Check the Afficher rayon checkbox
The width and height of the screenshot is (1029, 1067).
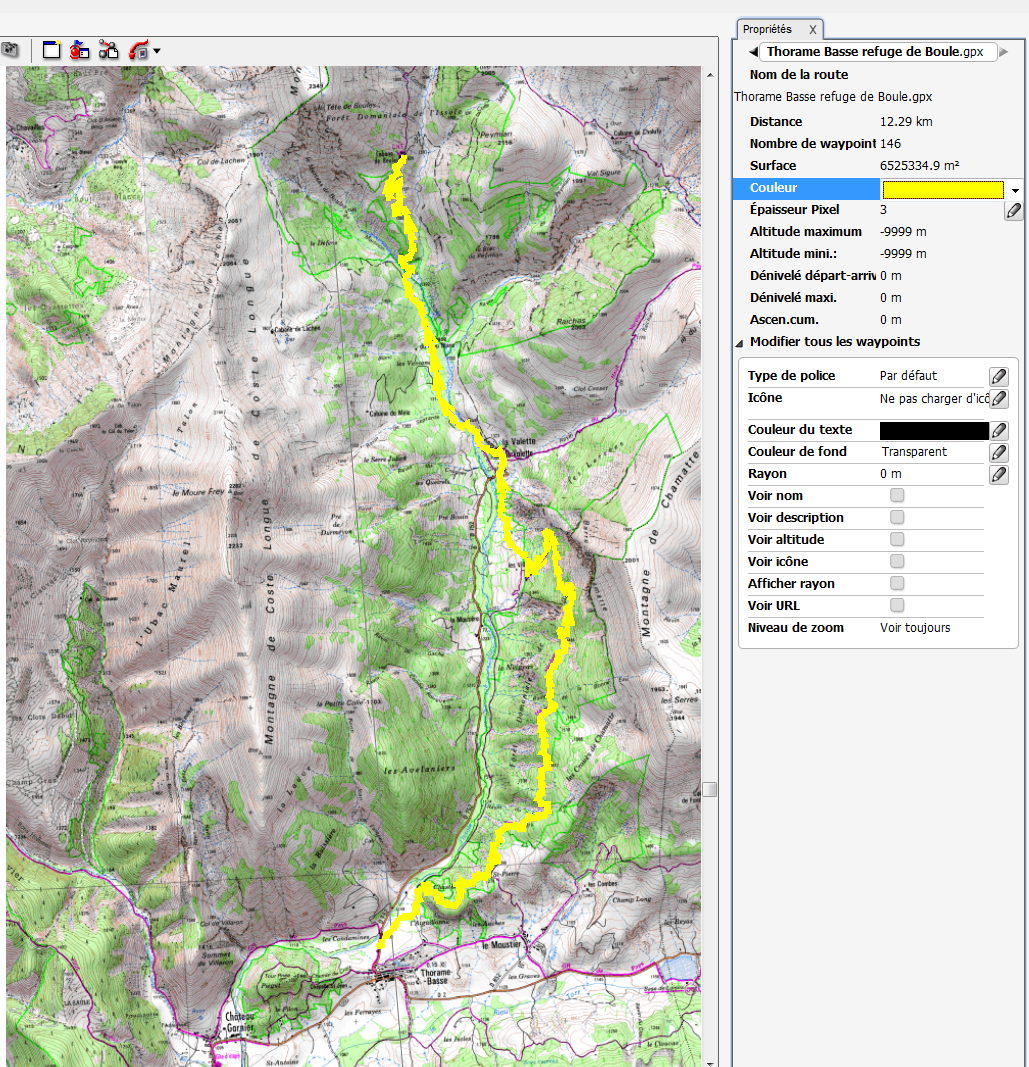[897, 584]
